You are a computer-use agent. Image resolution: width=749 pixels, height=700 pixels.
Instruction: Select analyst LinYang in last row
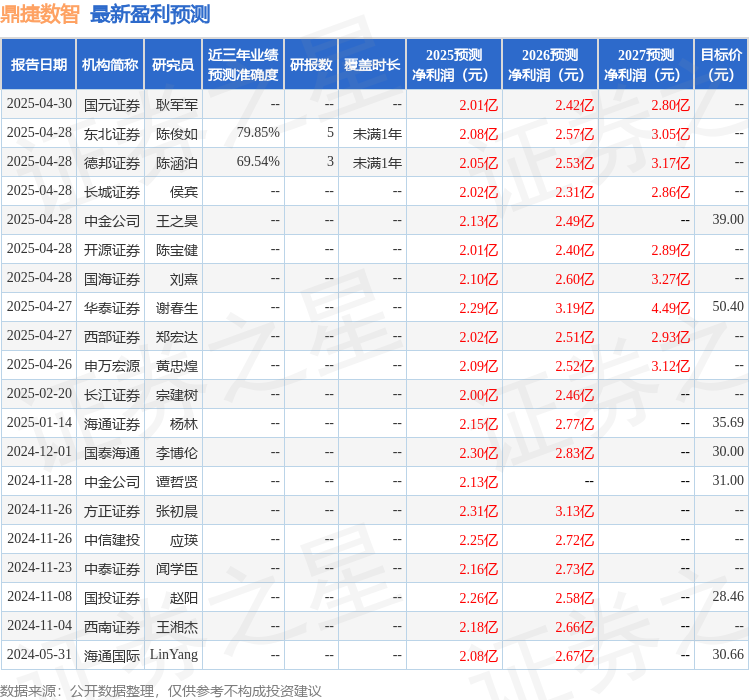174,655
